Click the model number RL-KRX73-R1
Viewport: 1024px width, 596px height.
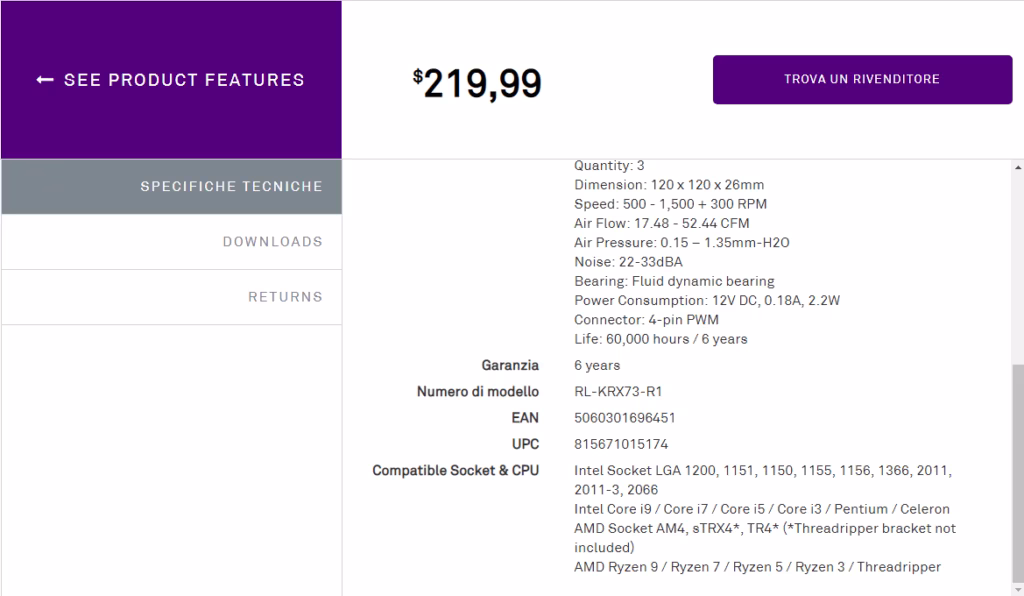(618, 392)
